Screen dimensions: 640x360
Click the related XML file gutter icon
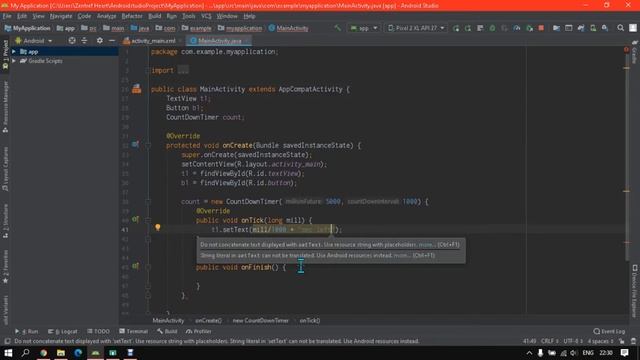136,89
